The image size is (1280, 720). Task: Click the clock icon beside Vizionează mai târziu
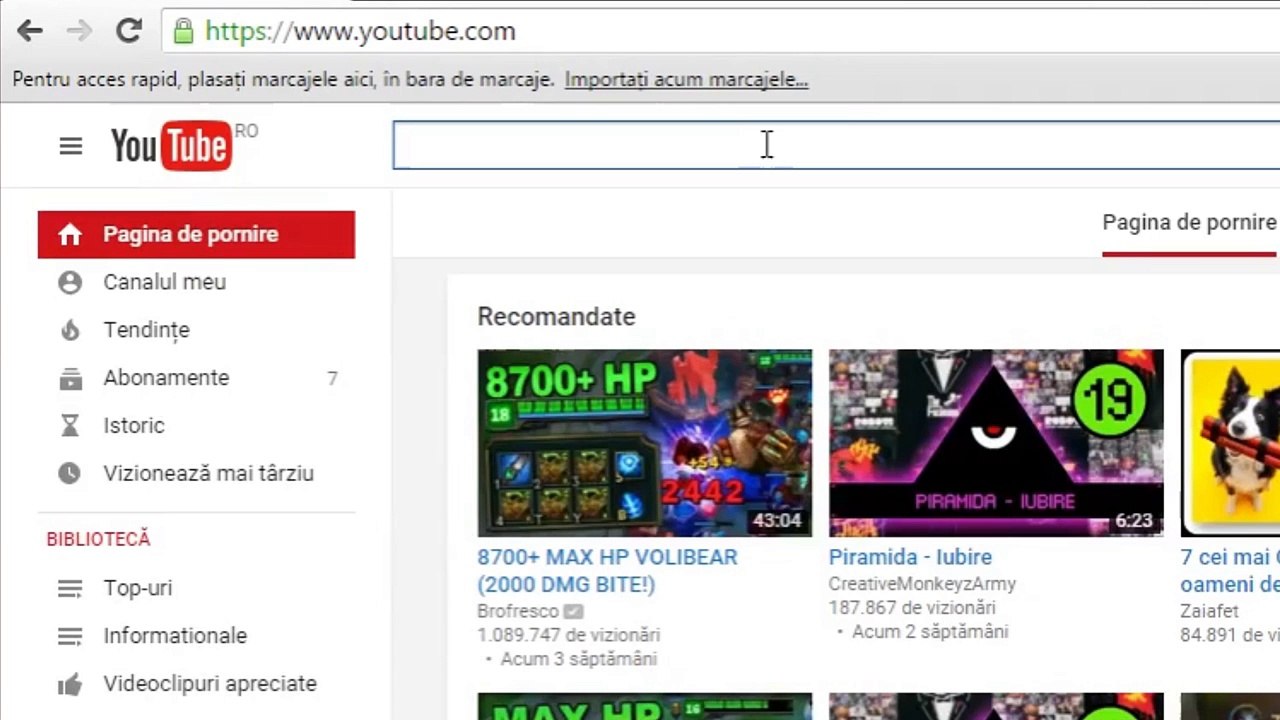point(70,474)
